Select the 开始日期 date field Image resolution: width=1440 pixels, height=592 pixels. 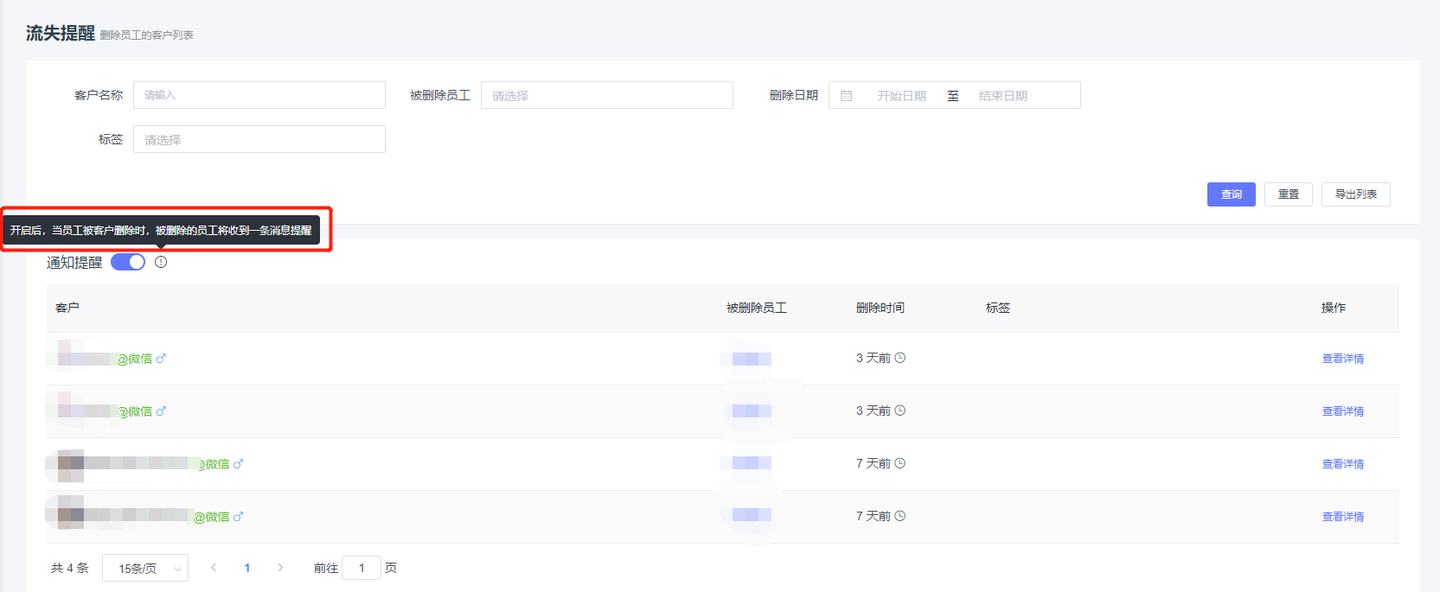[901, 96]
